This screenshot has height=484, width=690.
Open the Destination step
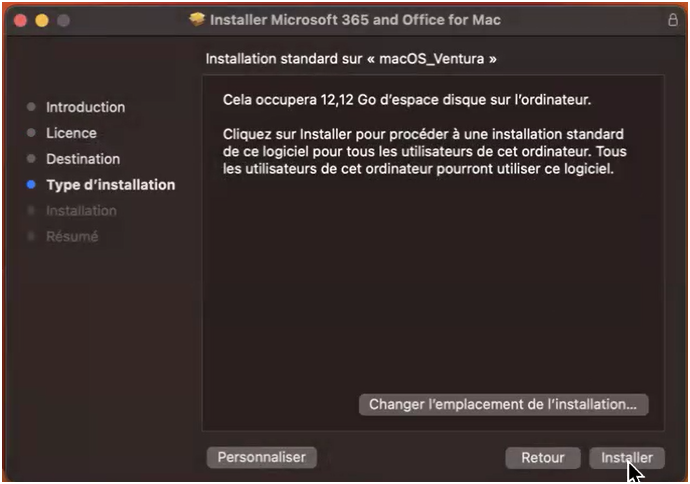click(83, 159)
